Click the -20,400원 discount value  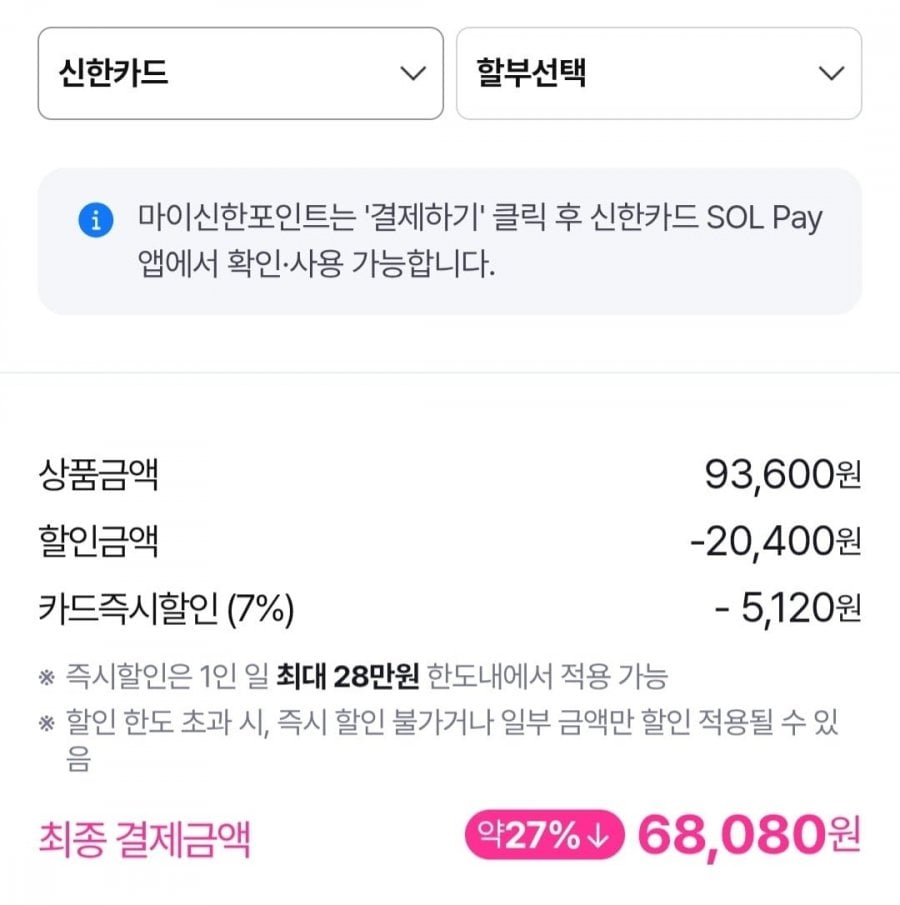[x=774, y=541]
